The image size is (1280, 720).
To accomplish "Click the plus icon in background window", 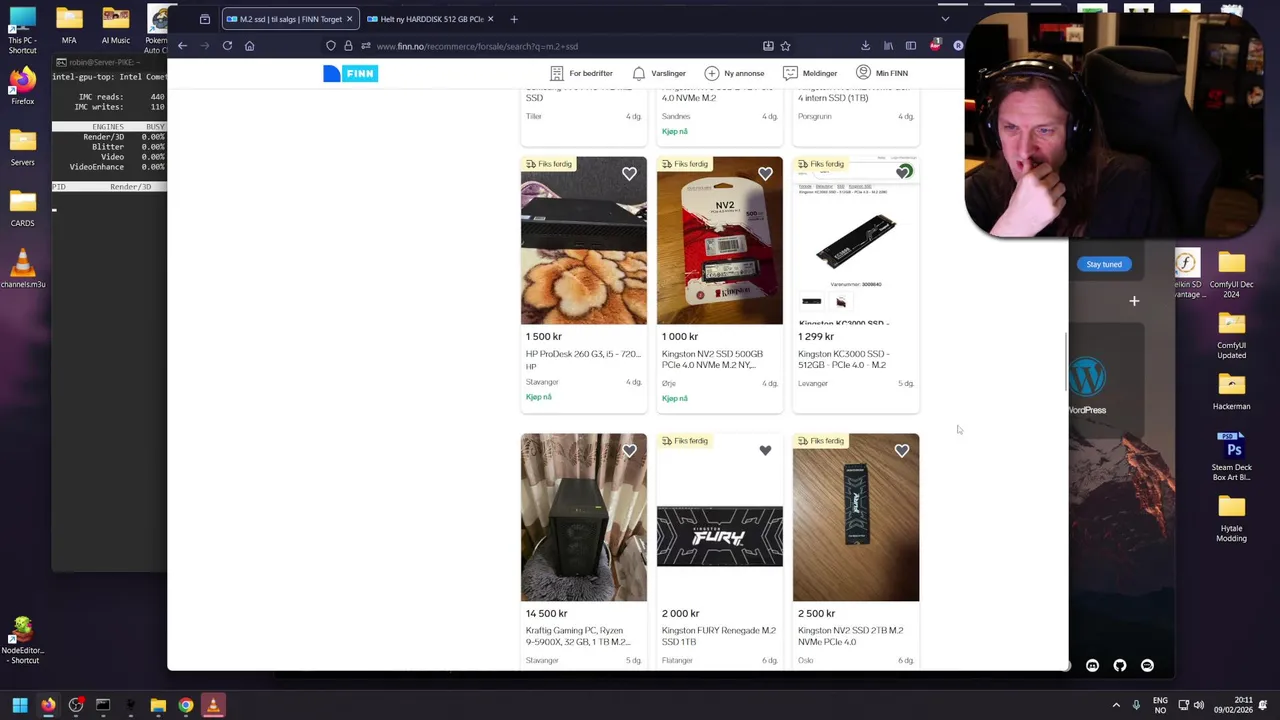I will [1134, 301].
